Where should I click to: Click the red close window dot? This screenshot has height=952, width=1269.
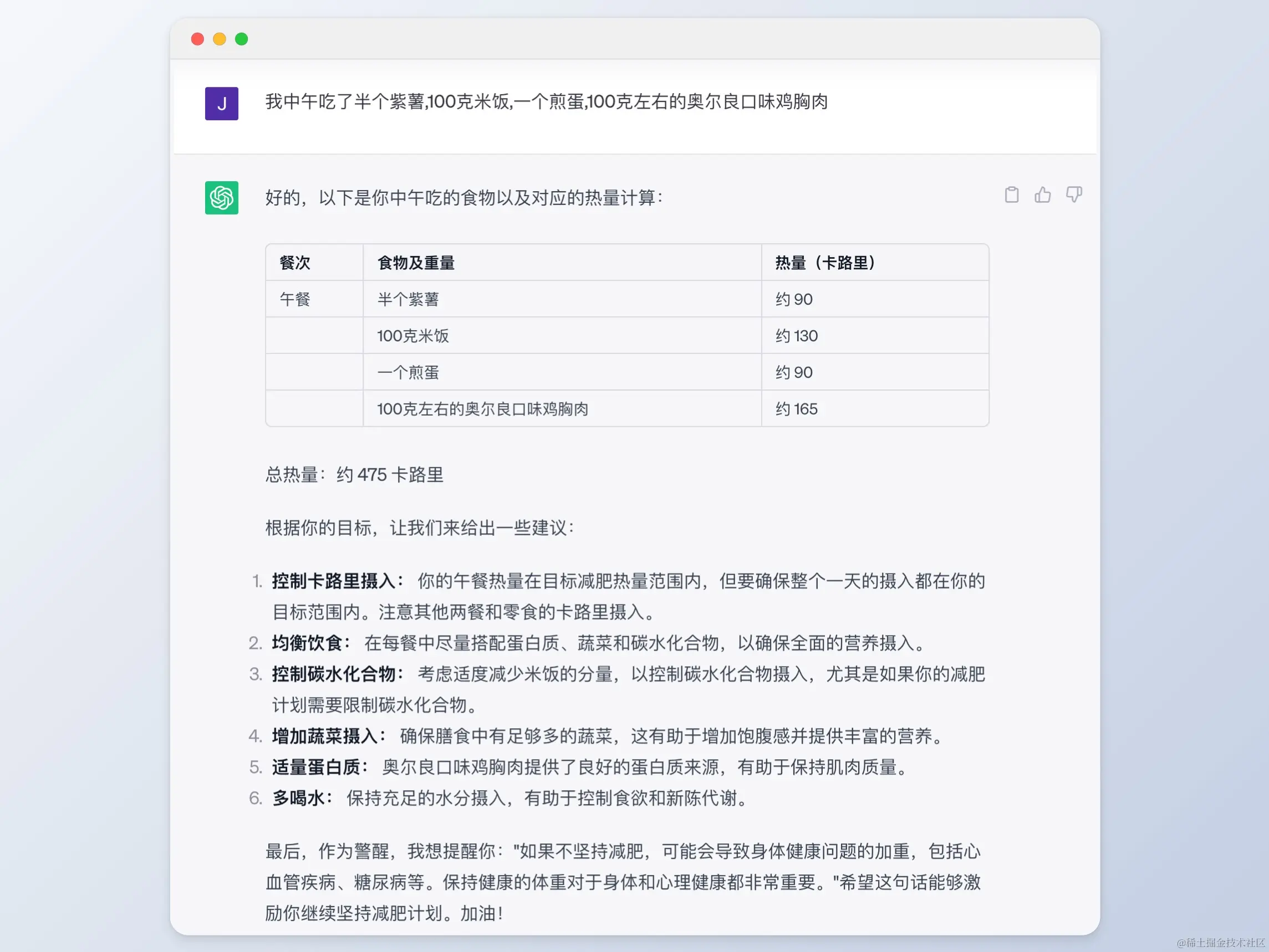coord(197,39)
